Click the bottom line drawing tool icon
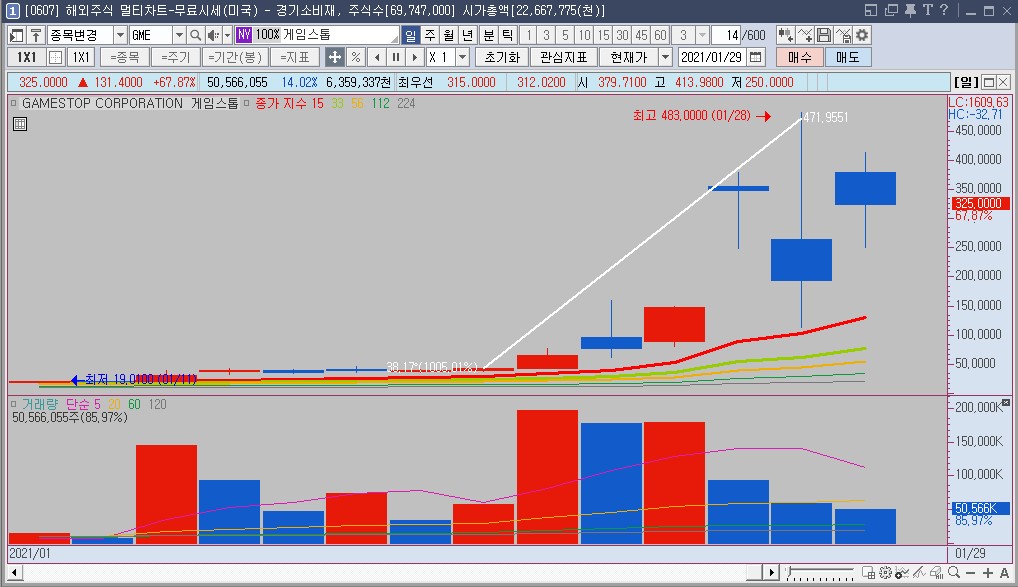Image resolution: width=1018 pixels, height=587 pixels. (x=919, y=573)
